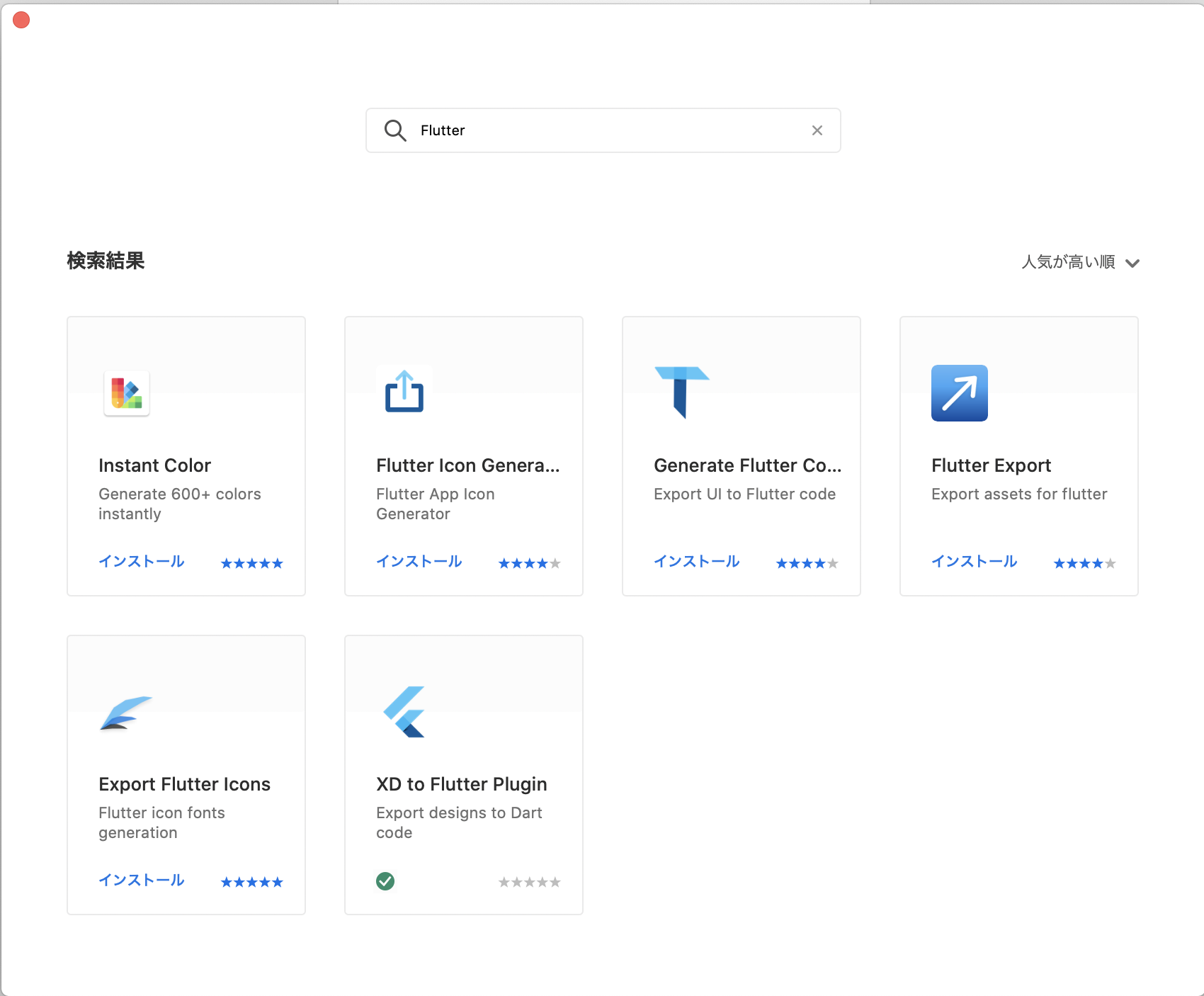Open the Flutter Icon Genera... title
Screen dimensions: 1204x996
click(468, 465)
